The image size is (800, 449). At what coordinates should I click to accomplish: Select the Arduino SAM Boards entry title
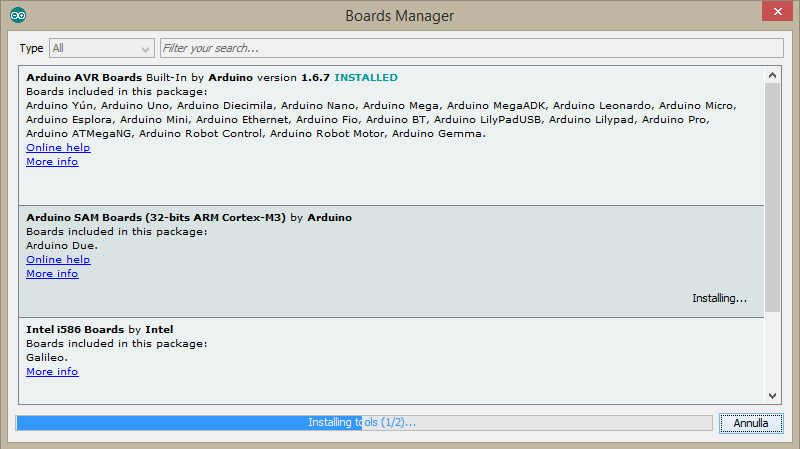(156, 217)
